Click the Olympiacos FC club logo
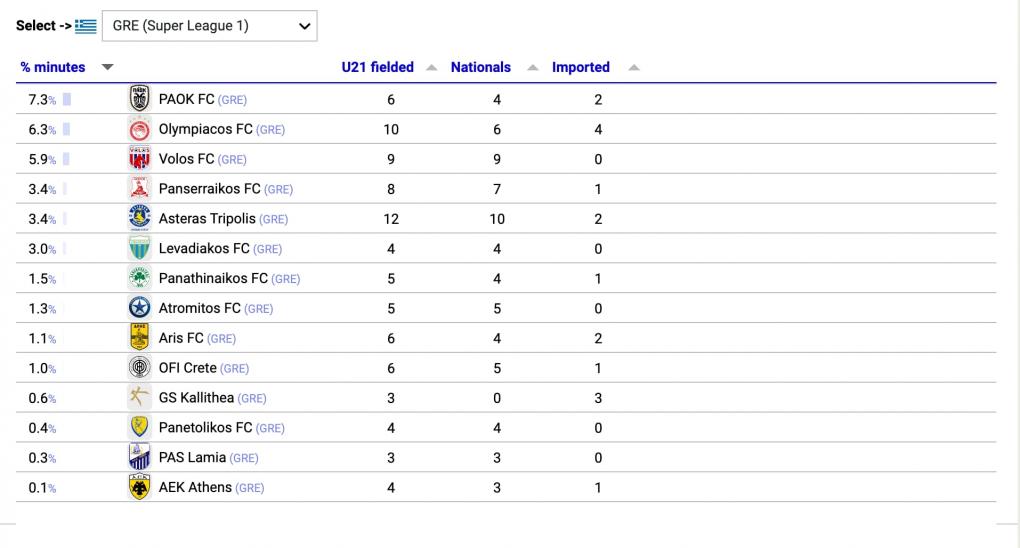 tap(139, 129)
